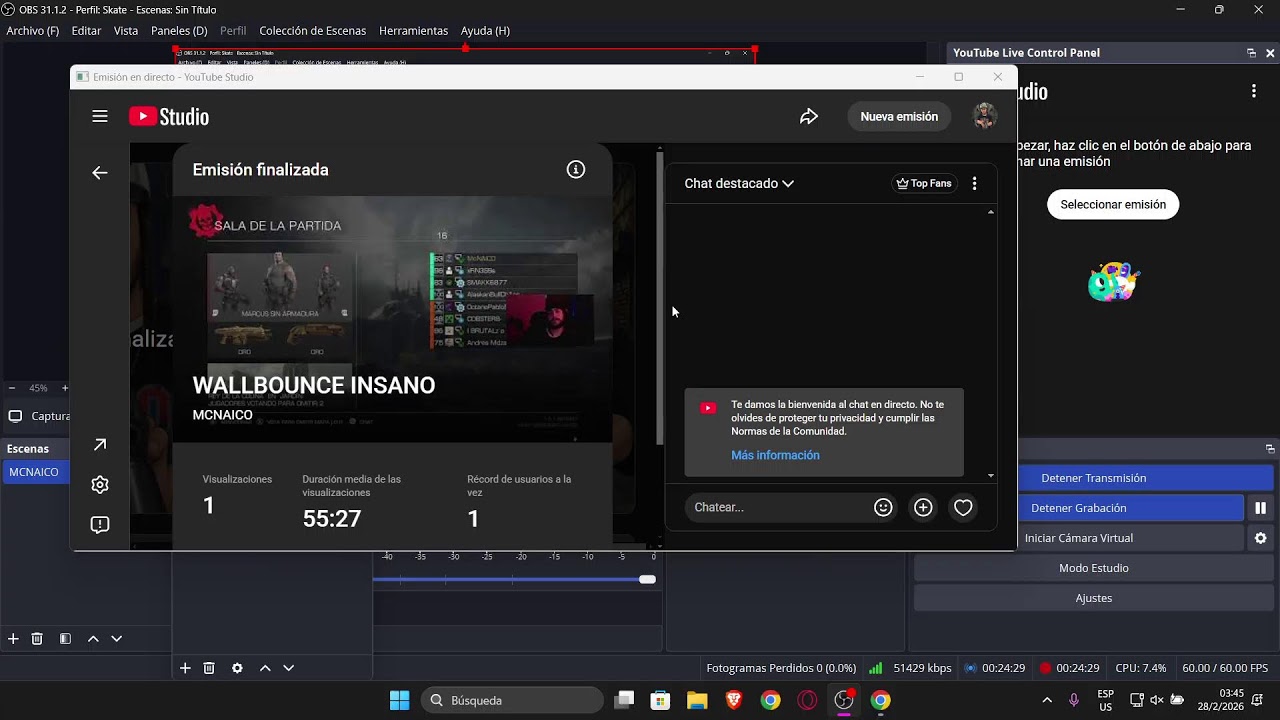Screen dimensions: 1280x720
Task: Move scene down with the down arrow
Action: [117, 638]
